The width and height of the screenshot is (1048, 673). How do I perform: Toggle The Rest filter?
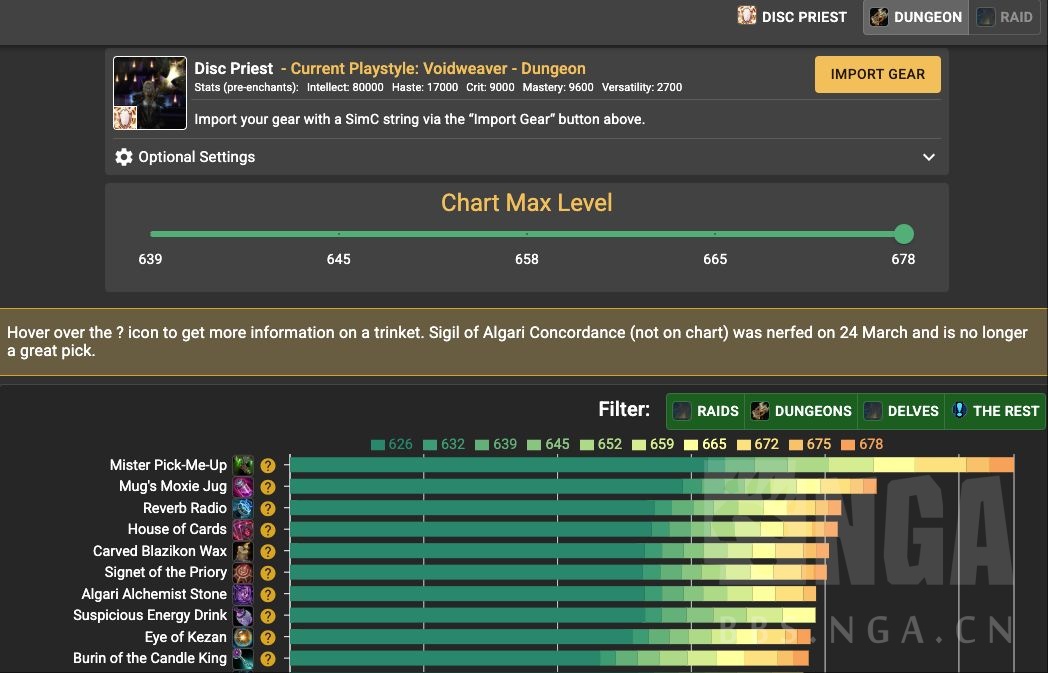pyautogui.click(x=994, y=411)
